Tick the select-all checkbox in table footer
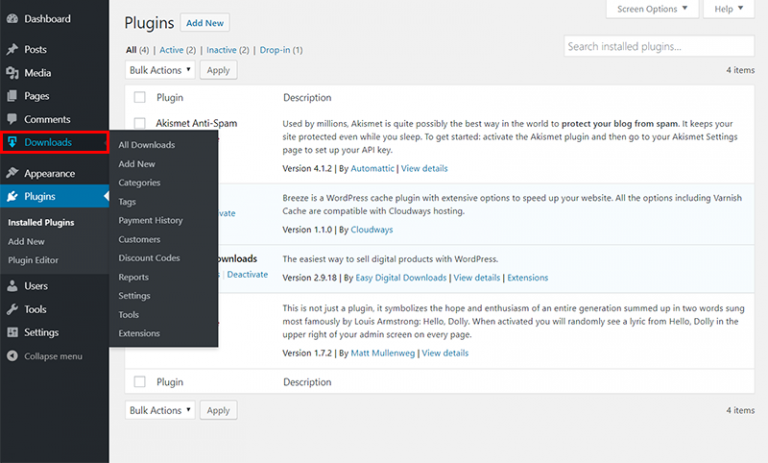The width and height of the screenshot is (768, 463). [x=140, y=381]
